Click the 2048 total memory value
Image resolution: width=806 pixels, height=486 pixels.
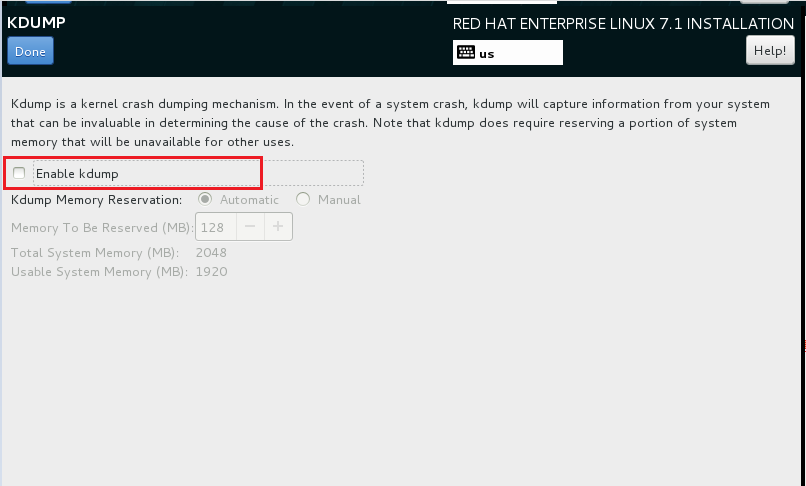pyautogui.click(x=211, y=253)
